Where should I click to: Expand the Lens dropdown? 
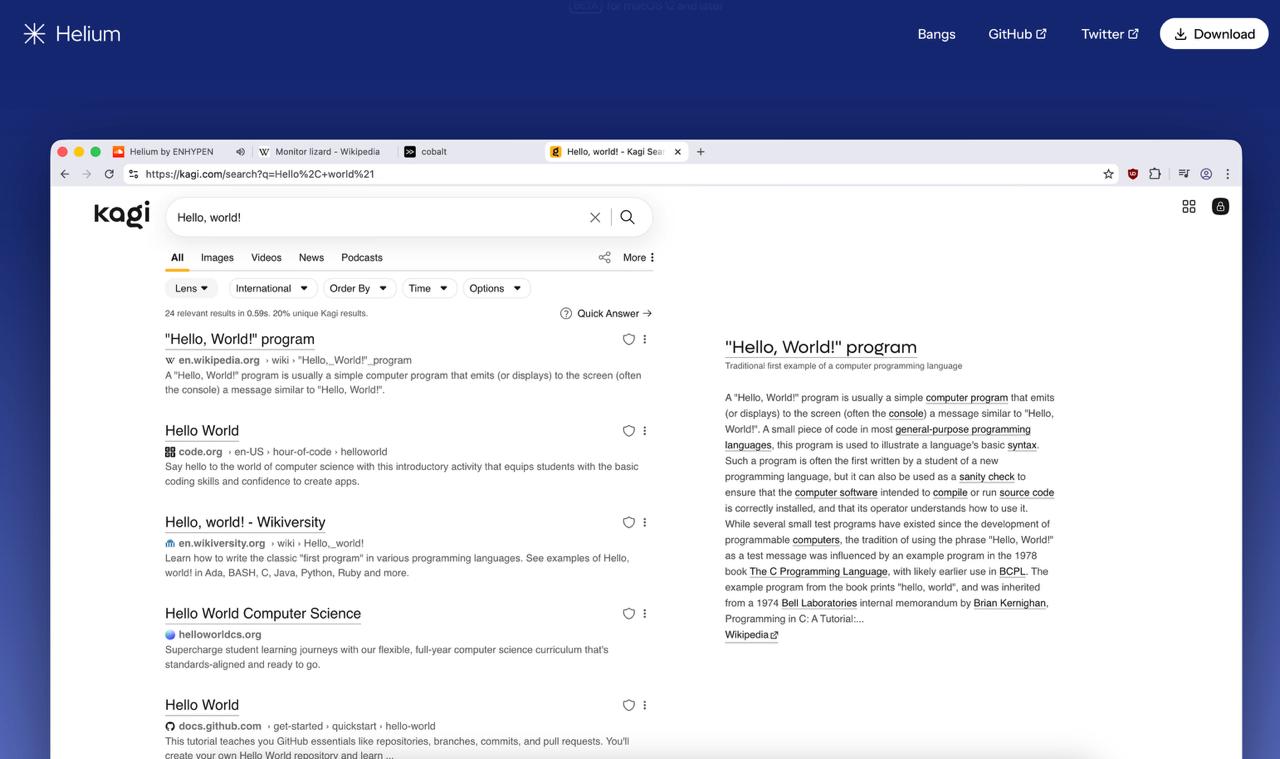coord(191,288)
